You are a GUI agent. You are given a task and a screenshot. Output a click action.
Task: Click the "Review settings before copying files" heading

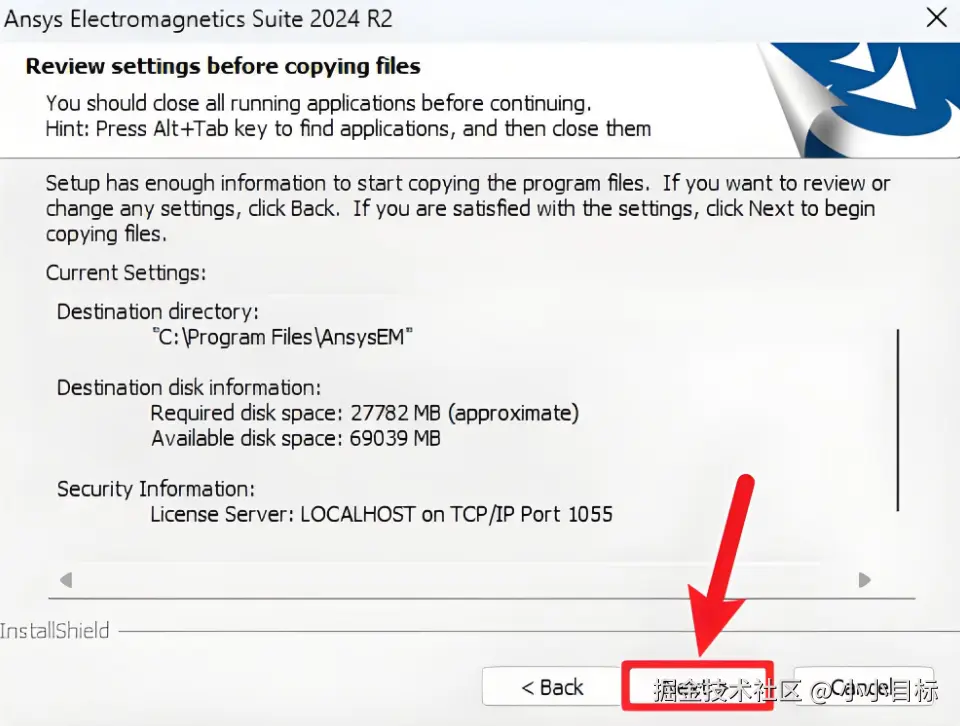tap(223, 66)
